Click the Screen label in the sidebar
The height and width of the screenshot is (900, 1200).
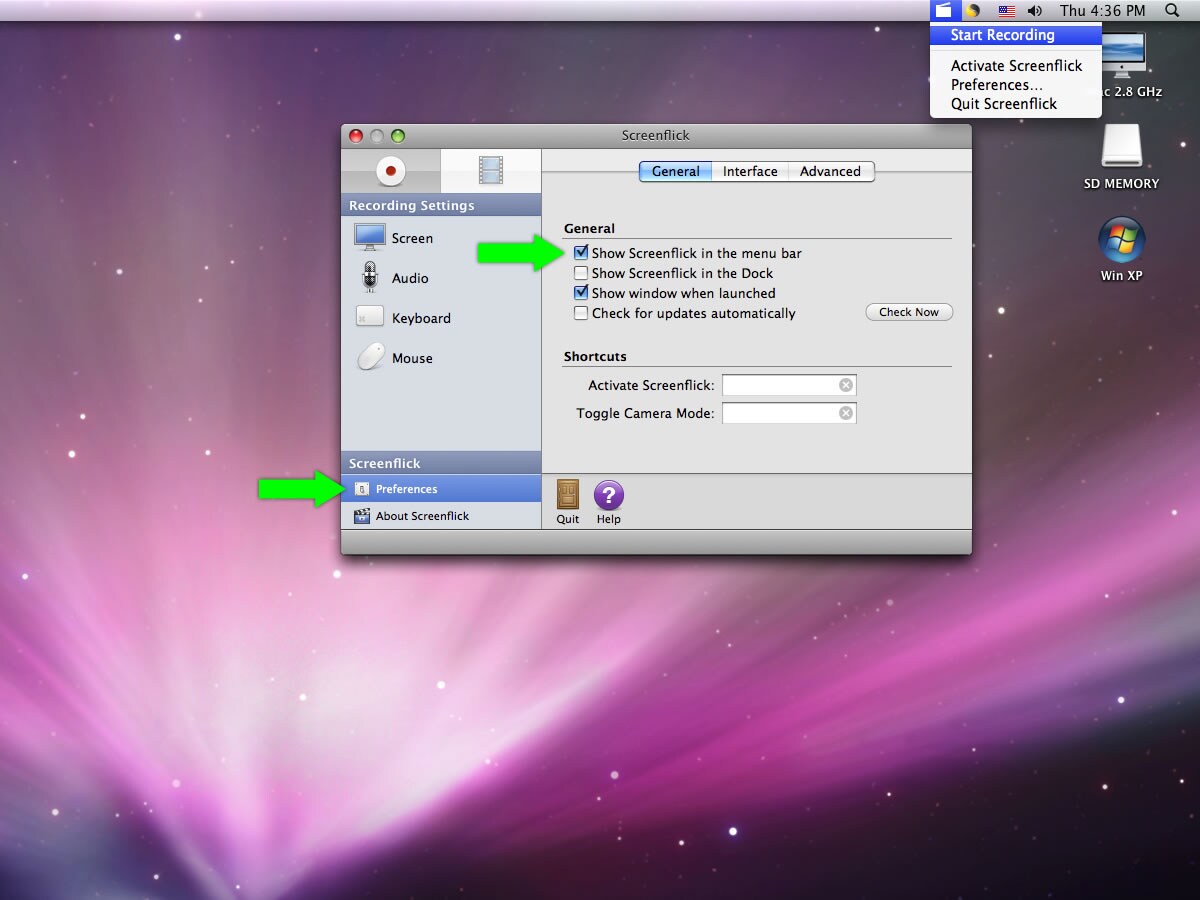coord(412,238)
